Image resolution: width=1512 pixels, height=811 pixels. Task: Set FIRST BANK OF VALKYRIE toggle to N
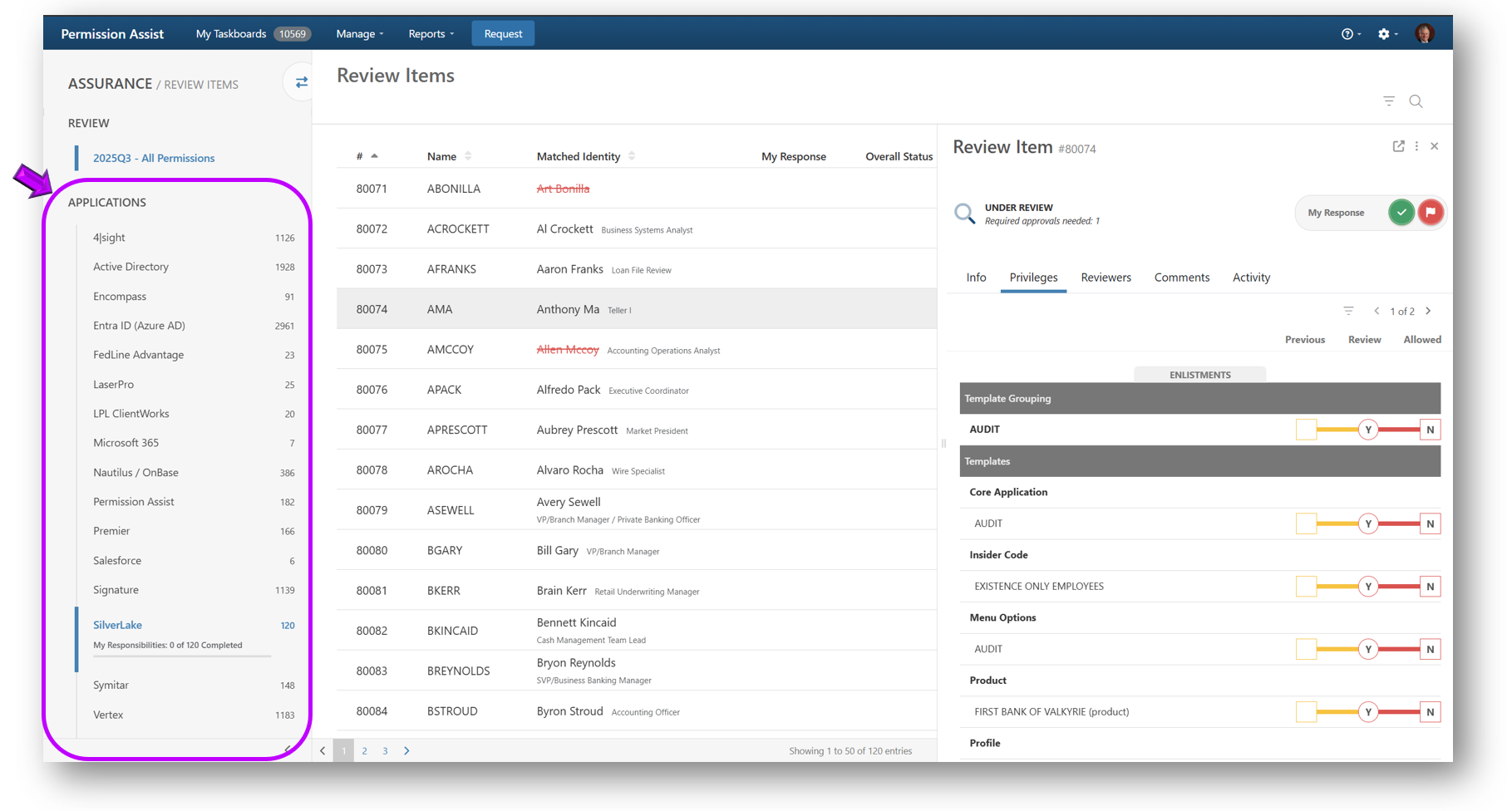1430,712
